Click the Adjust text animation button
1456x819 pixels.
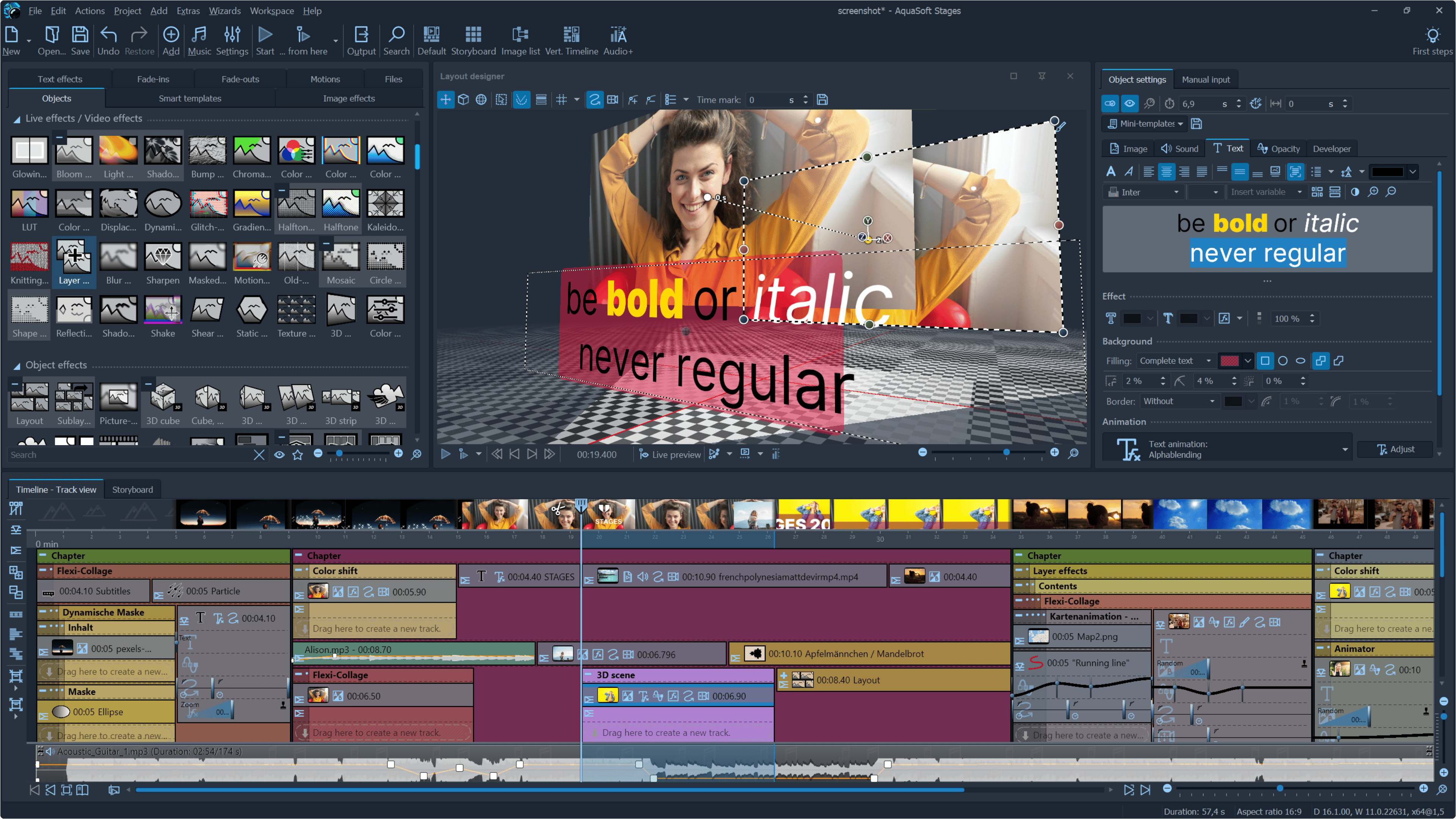coord(1395,449)
